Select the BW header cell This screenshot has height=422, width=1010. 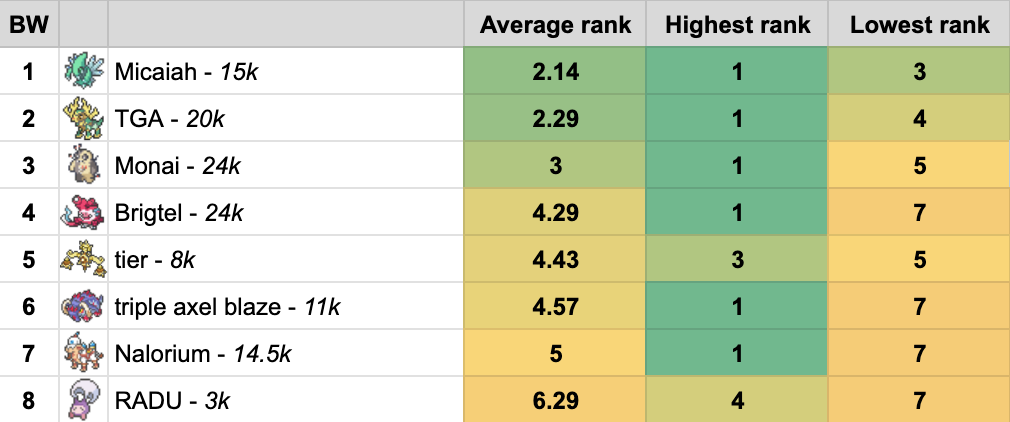coord(29,25)
